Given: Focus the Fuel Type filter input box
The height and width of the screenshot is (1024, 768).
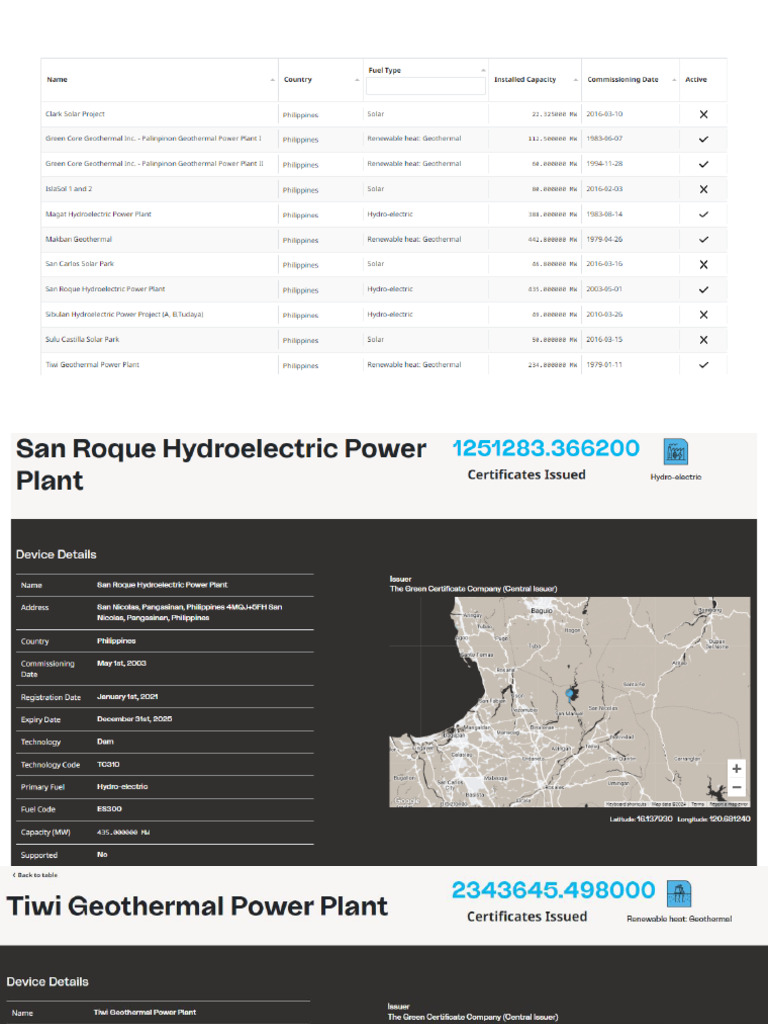Looking at the screenshot, I should [425, 86].
